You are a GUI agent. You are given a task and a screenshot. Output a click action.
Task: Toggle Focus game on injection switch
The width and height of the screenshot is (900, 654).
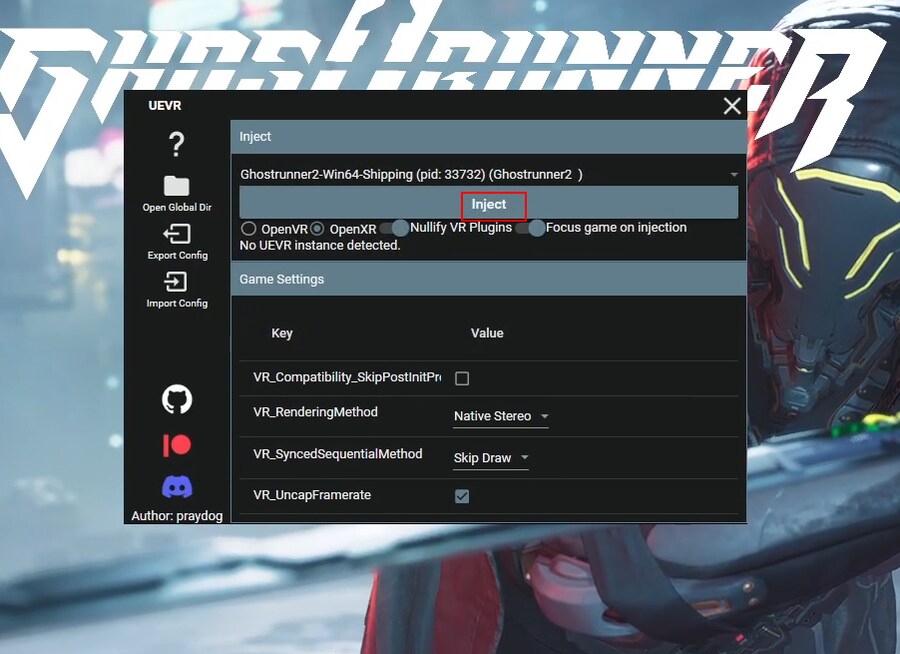[530, 228]
